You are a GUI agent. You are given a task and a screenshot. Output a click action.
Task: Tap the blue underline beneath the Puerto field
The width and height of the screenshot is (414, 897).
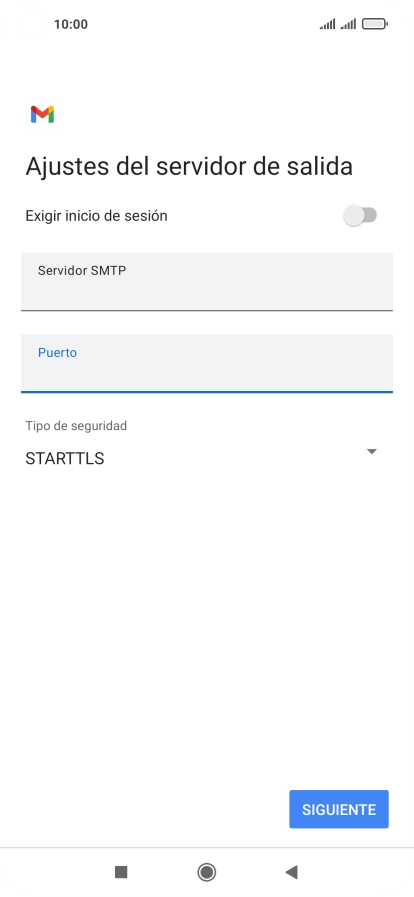tap(207, 392)
